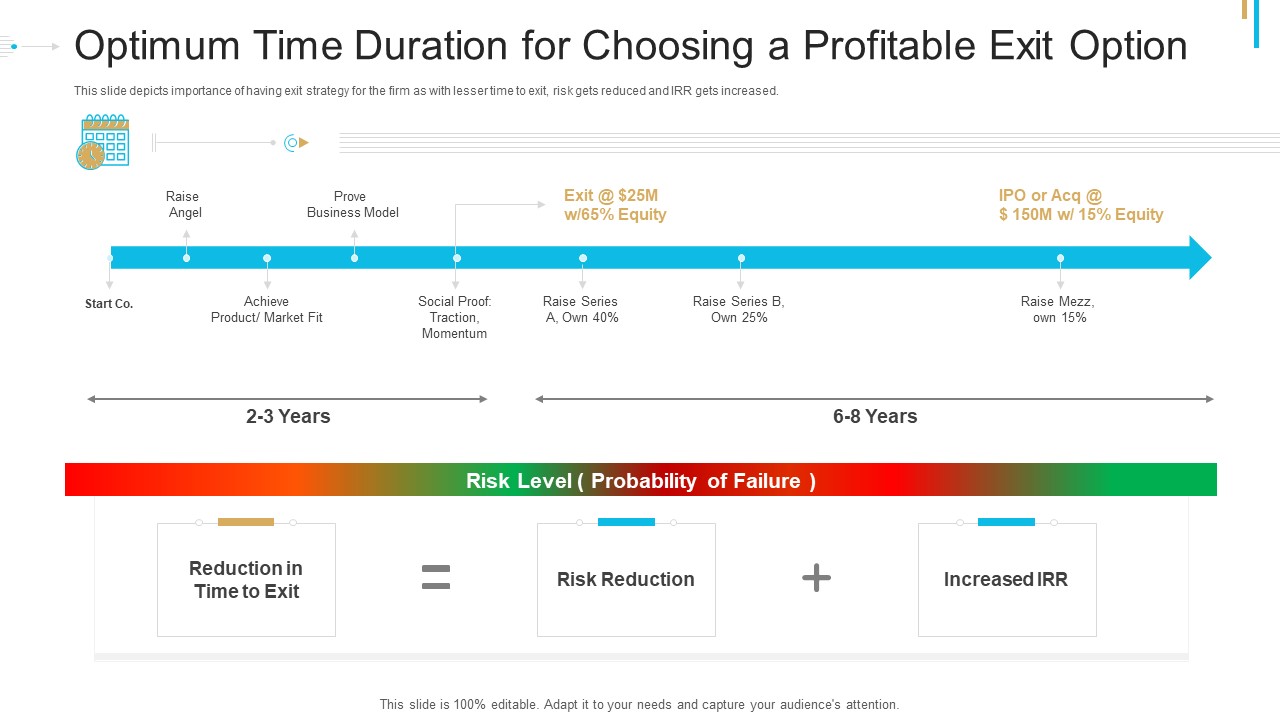
Task: Click the Raise Angel marker dot
Action: (x=186, y=258)
